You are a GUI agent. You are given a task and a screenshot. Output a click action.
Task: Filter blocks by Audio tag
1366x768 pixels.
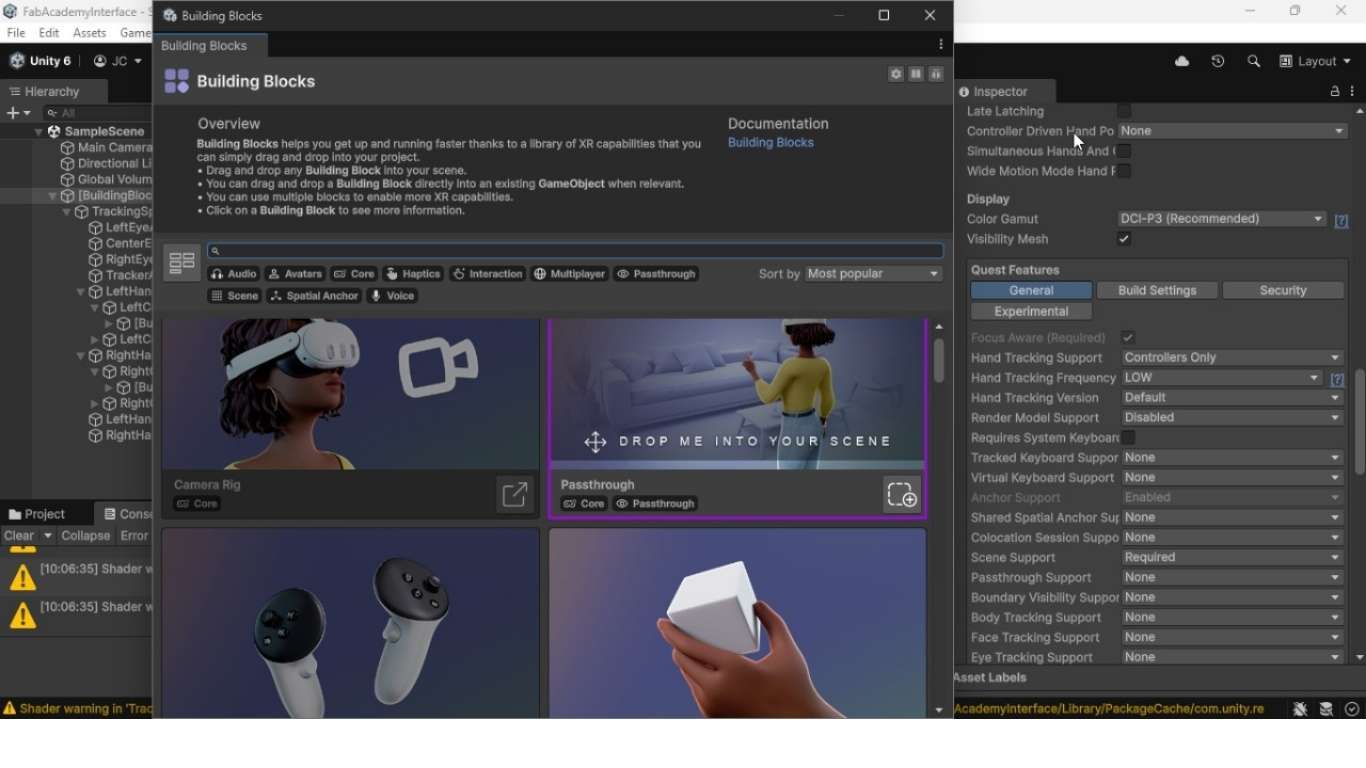234,274
